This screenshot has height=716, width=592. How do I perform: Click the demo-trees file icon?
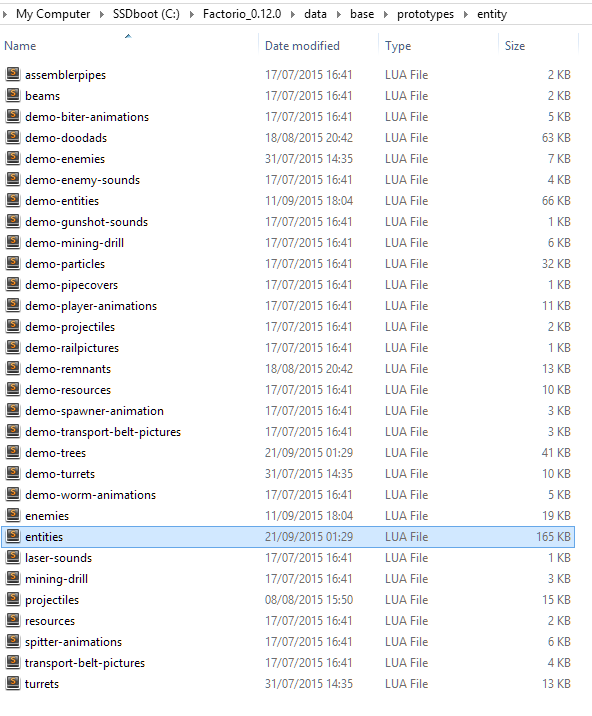(x=13, y=452)
